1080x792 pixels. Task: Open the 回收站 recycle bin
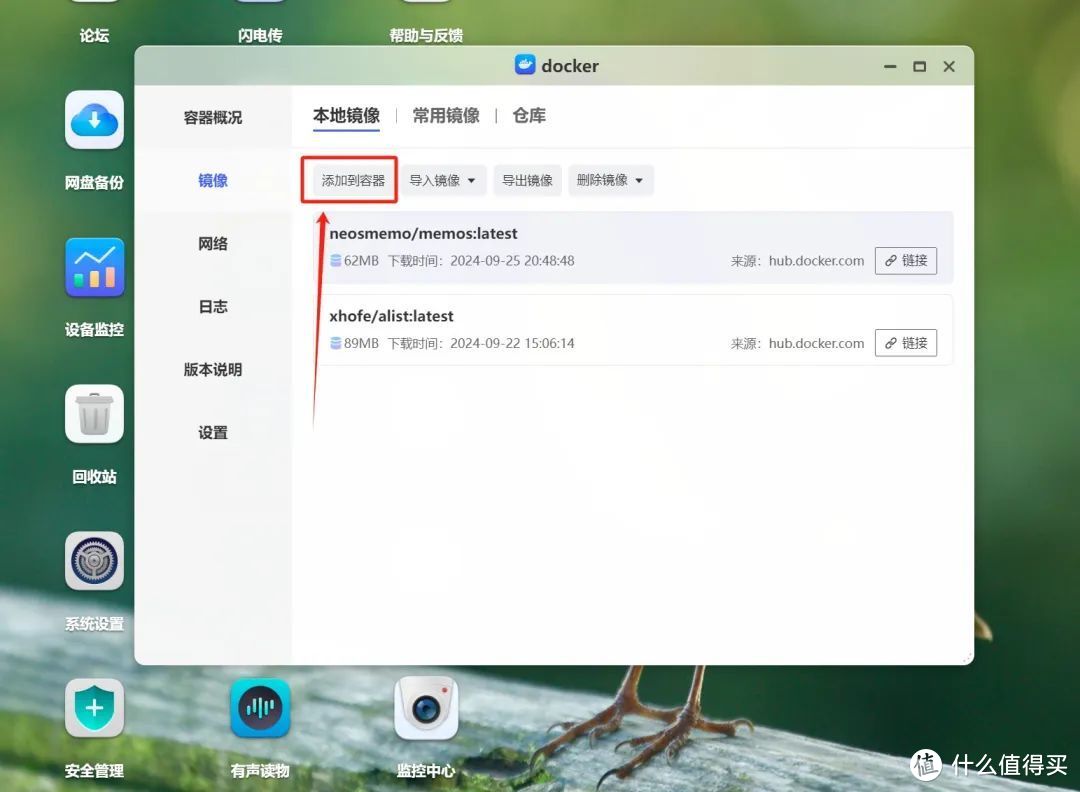94,414
